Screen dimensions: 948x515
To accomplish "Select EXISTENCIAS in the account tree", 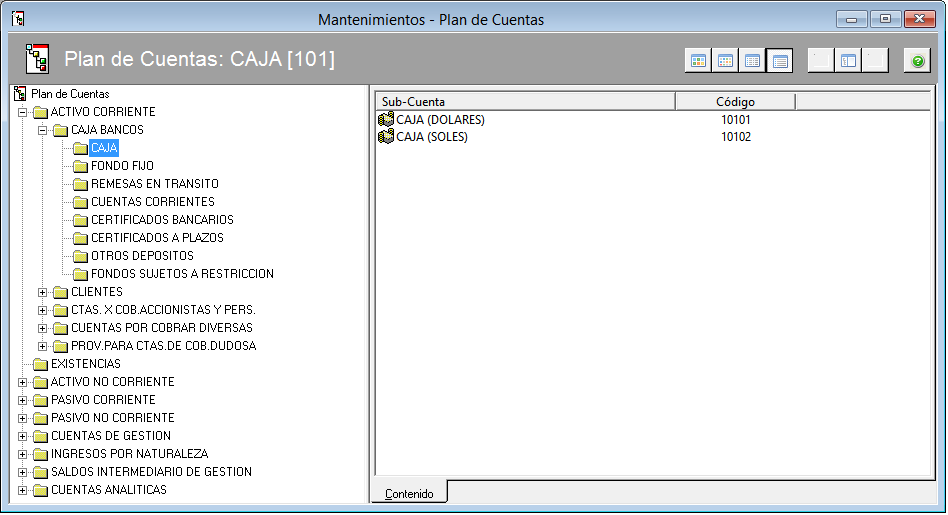I will tap(85, 364).
